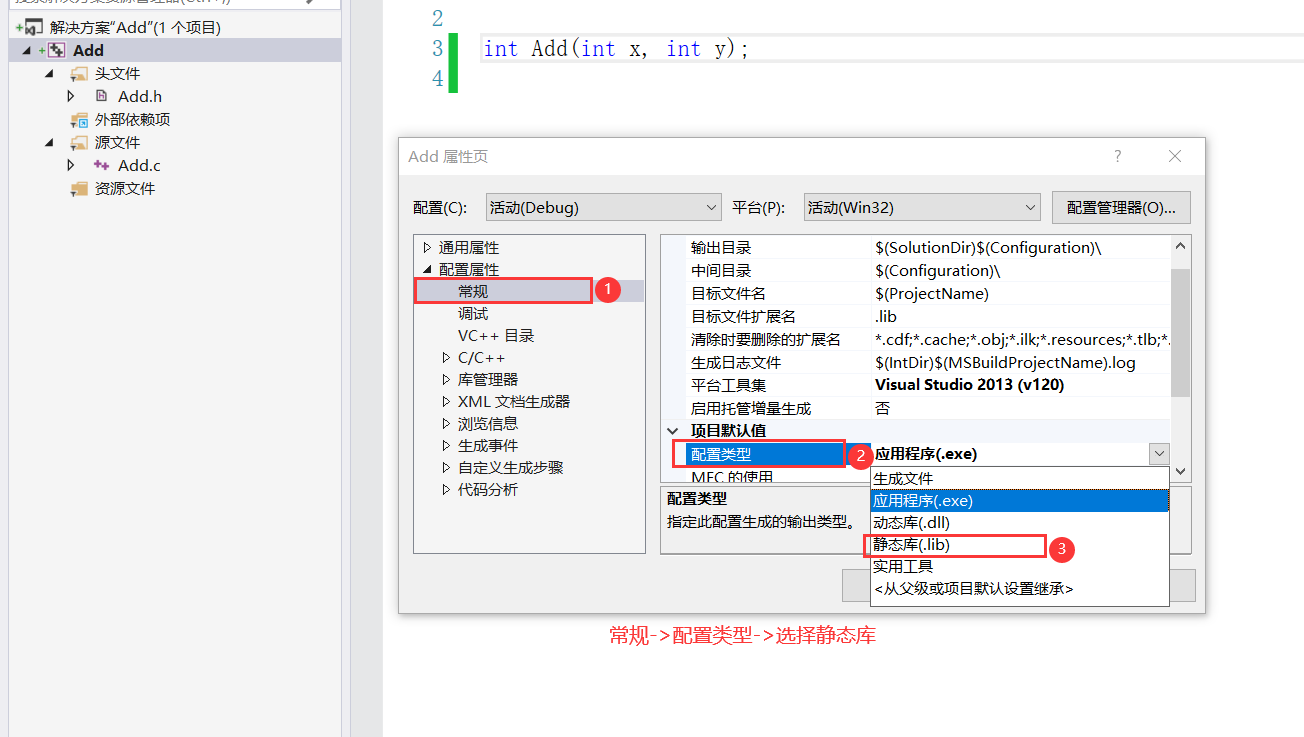The width and height of the screenshot is (1304, 737).
Task: Click line number 4 in the editor
Action: 437,78
